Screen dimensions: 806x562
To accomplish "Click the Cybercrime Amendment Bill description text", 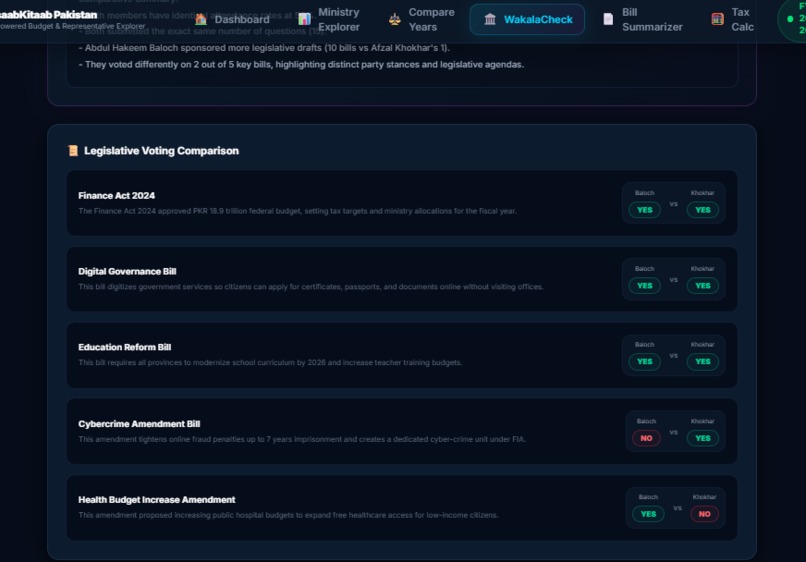I will (302, 439).
